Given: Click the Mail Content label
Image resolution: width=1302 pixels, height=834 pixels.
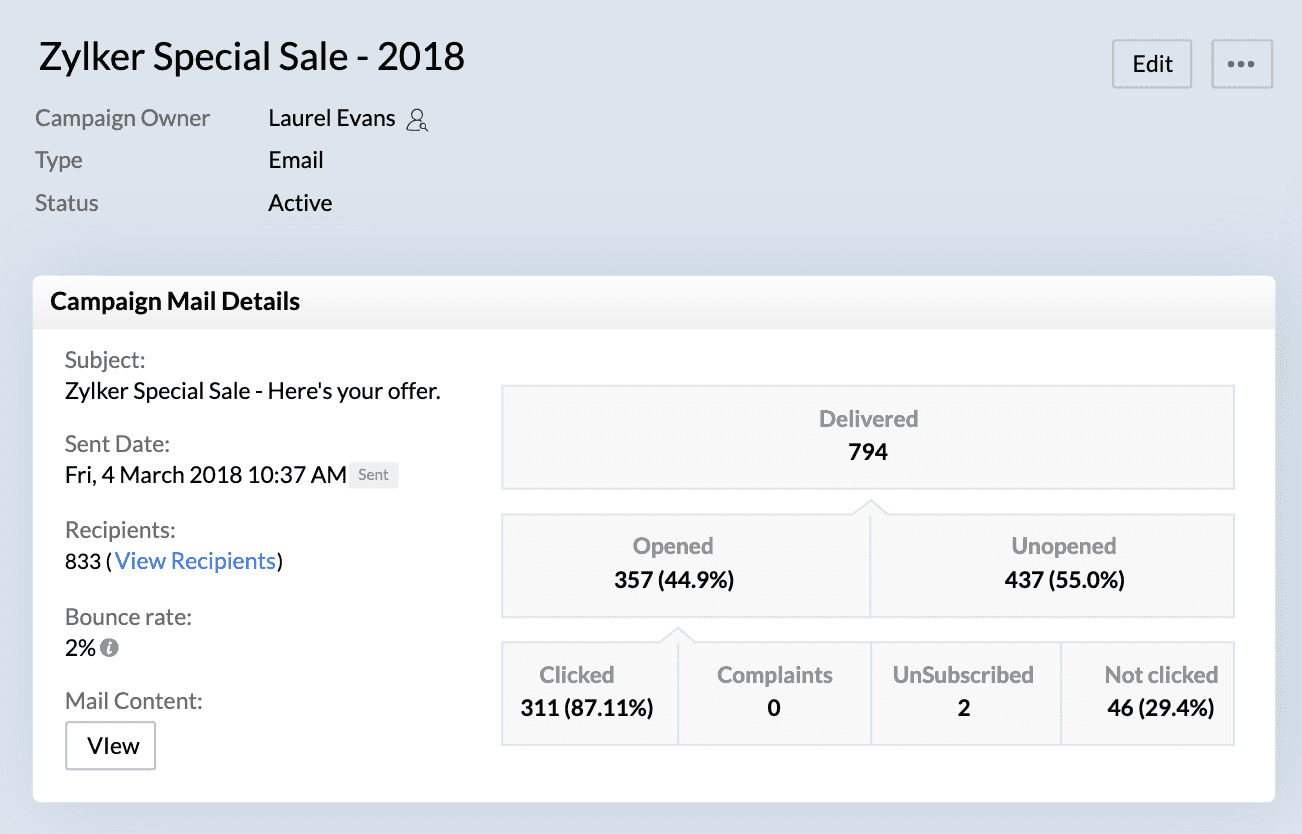Looking at the screenshot, I should click(x=134, y=701).
